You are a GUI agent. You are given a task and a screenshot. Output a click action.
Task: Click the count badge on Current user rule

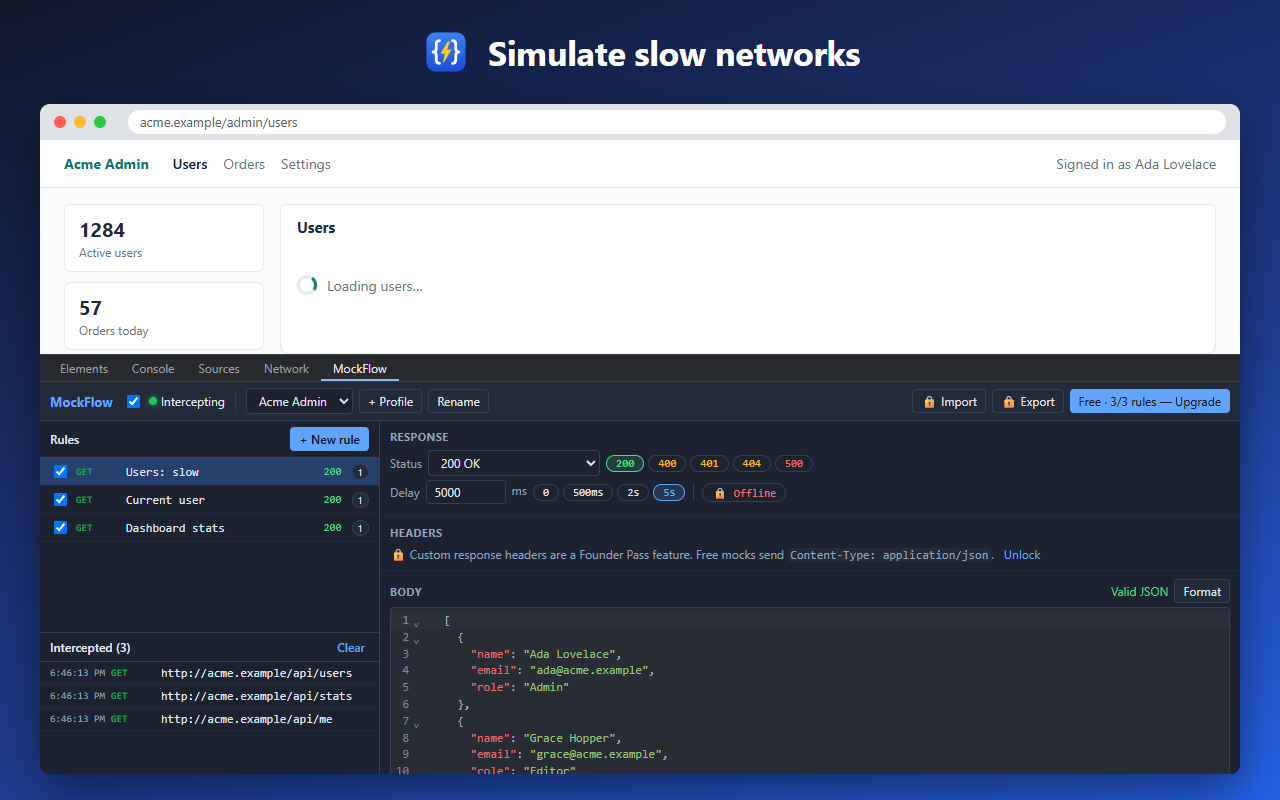coord(360,500)
